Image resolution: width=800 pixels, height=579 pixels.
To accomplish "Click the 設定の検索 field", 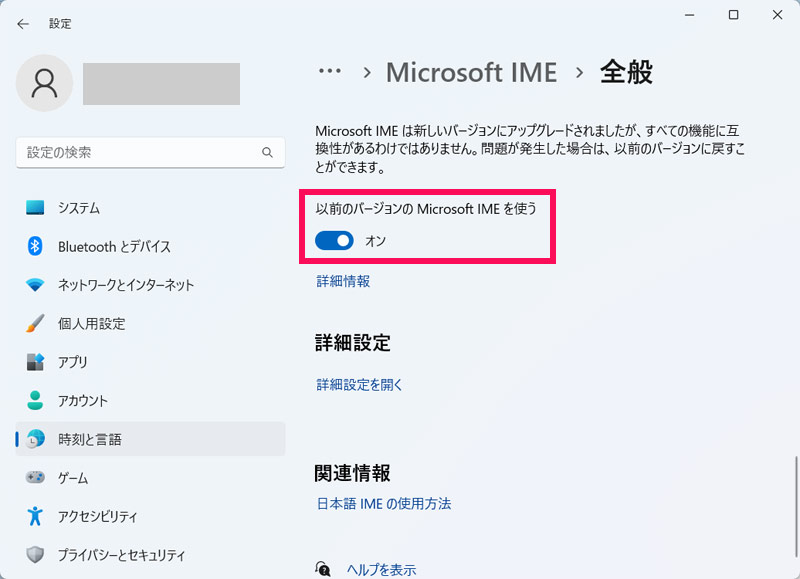I will coord(151,153).
